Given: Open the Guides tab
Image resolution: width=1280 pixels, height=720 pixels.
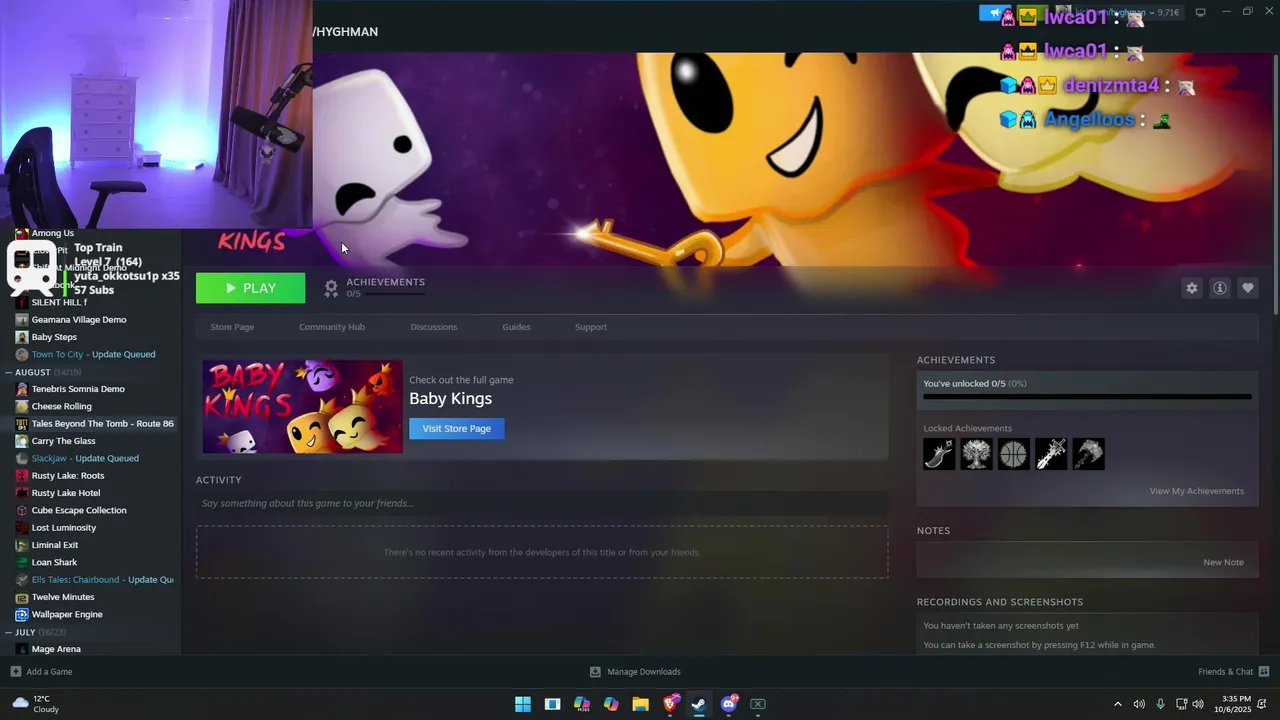Looking at the screenshot, I should (516, 327).
